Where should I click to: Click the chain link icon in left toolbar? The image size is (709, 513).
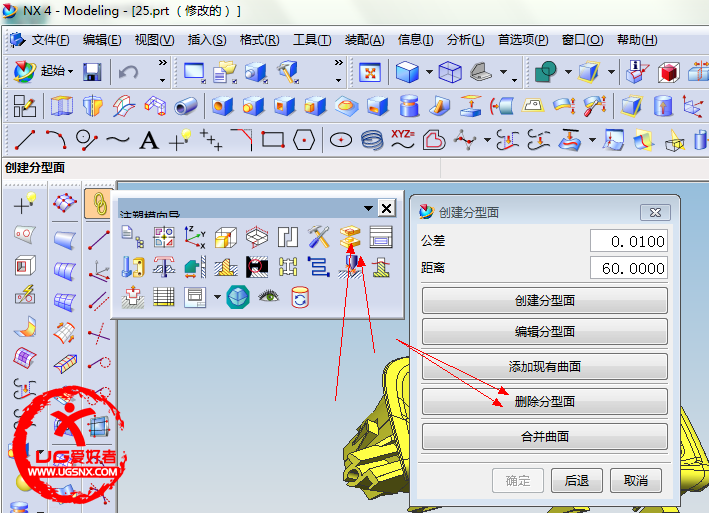(x=99, y=203)
